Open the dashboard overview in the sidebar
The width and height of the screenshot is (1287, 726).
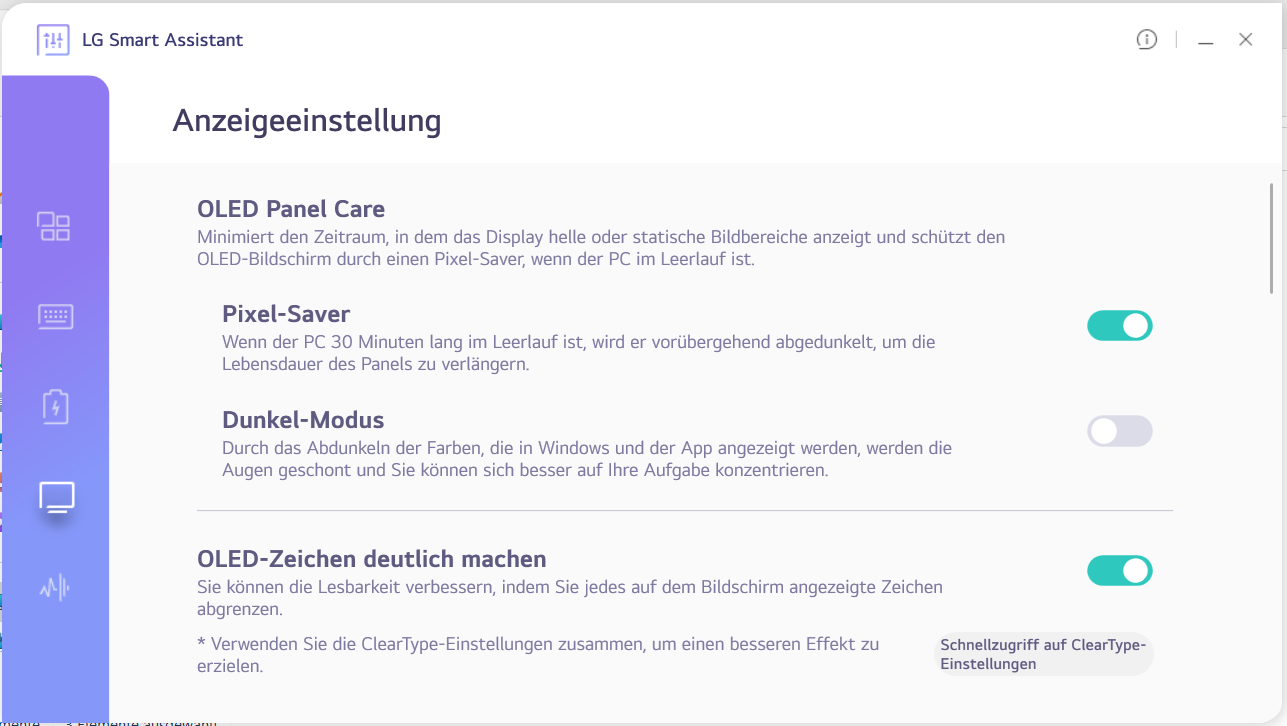tap(54, 227)
